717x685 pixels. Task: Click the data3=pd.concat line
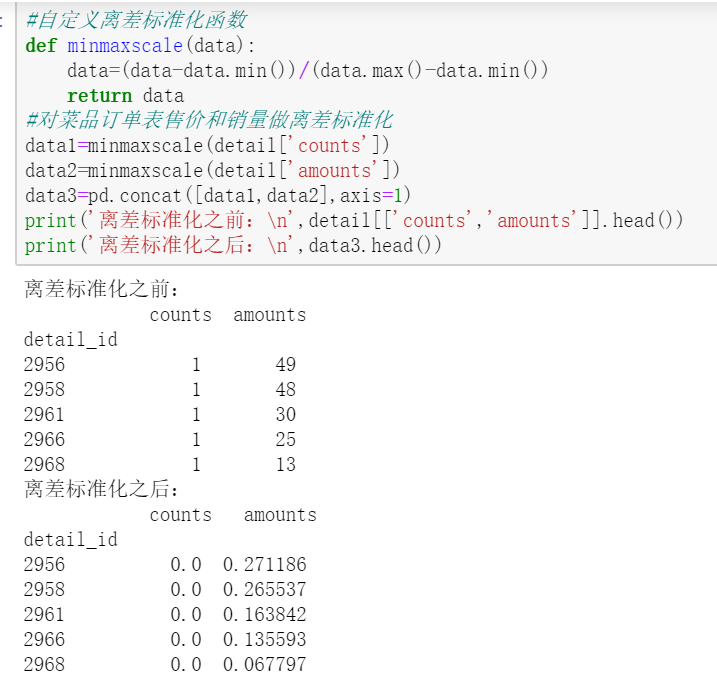click(218, 196)
